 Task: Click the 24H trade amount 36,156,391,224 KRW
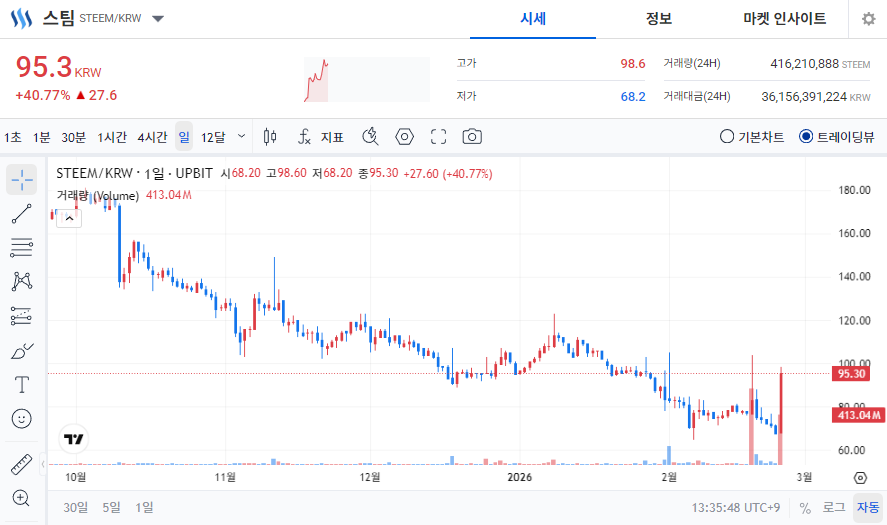pyautogui.click(x=816, y=97)
